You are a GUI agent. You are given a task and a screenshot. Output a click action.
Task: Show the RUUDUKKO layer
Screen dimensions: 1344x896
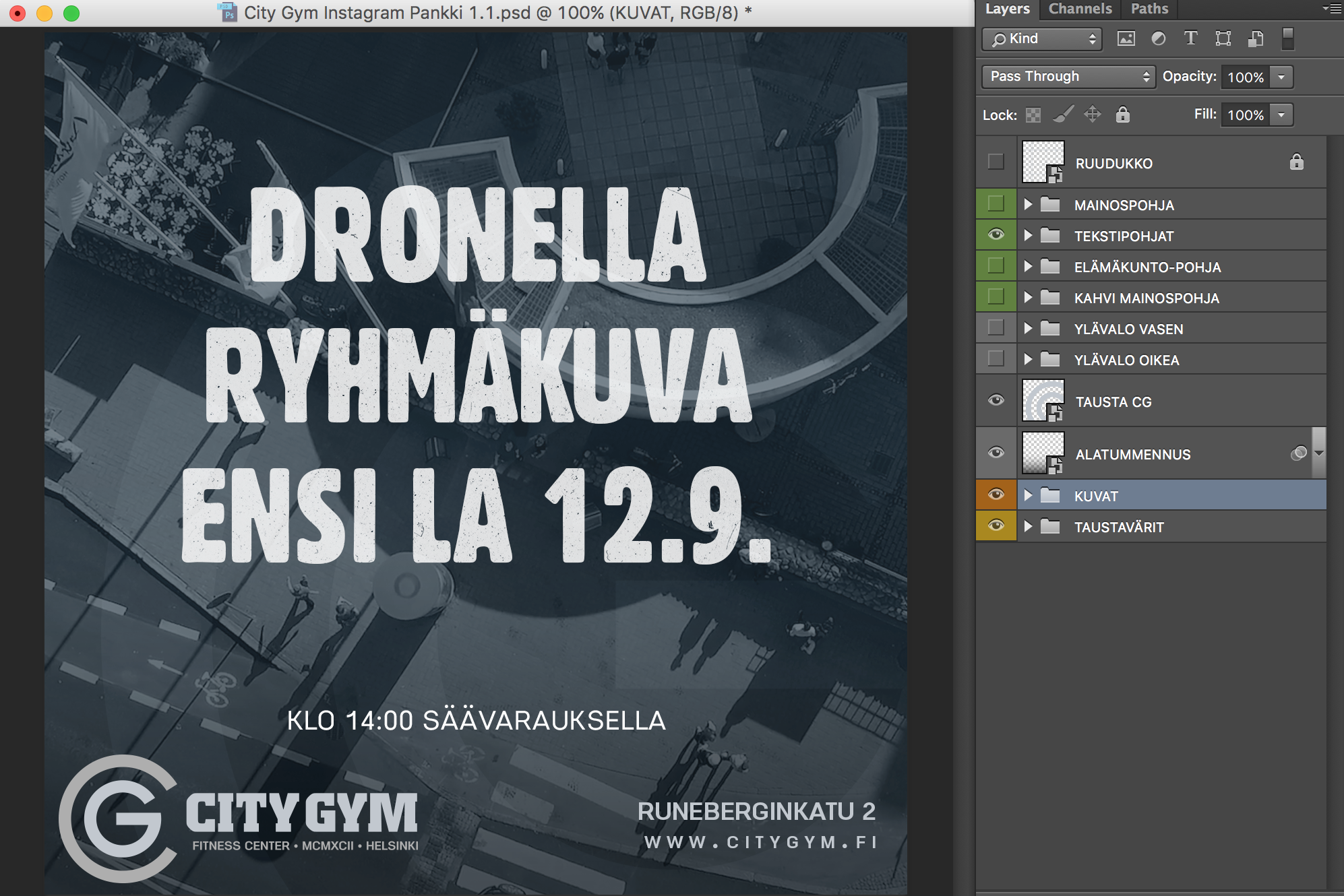996,162
